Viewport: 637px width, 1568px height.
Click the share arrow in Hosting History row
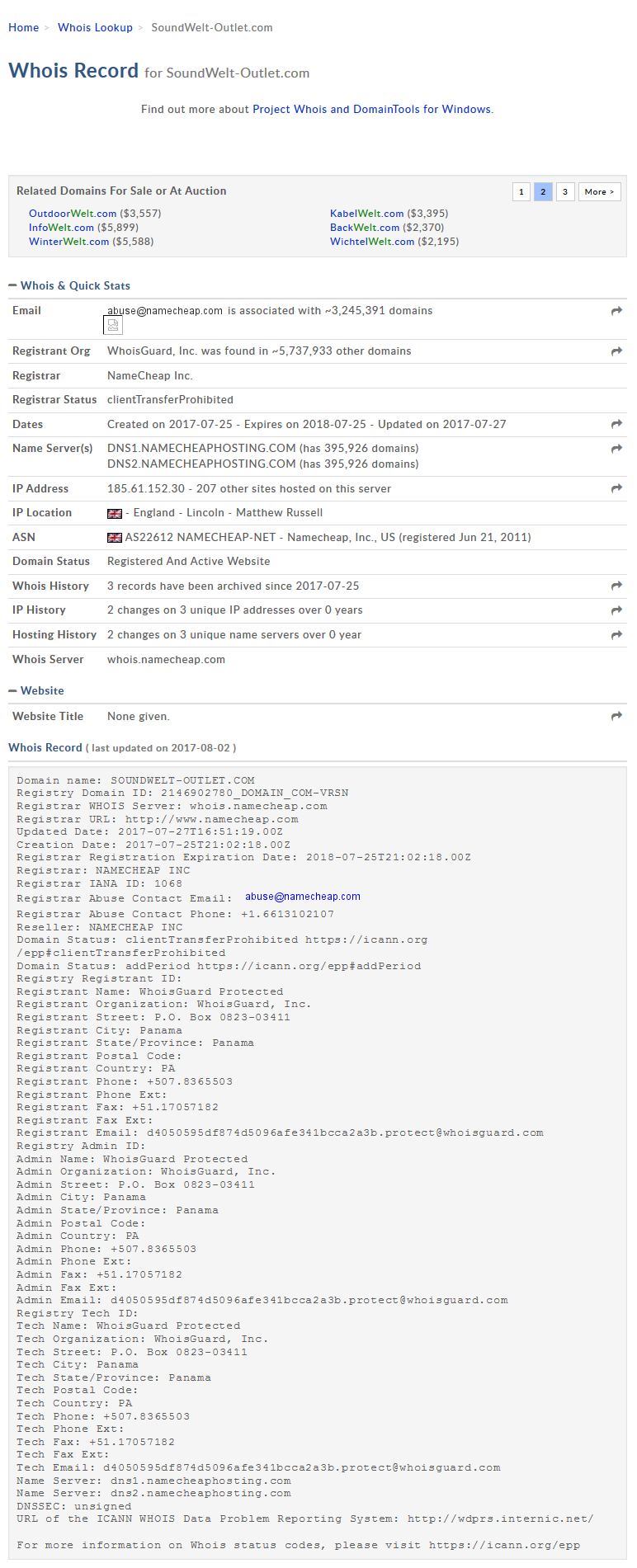pyautogui.click(x=616, y=635)
